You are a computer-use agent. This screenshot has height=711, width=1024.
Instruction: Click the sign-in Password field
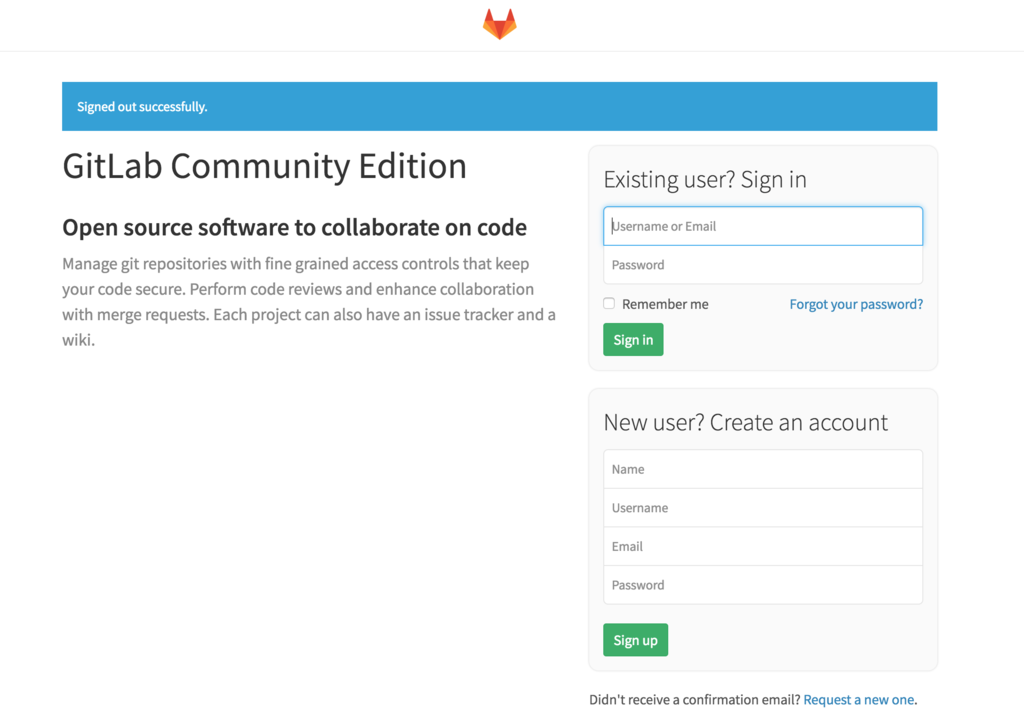pos(763,265)
